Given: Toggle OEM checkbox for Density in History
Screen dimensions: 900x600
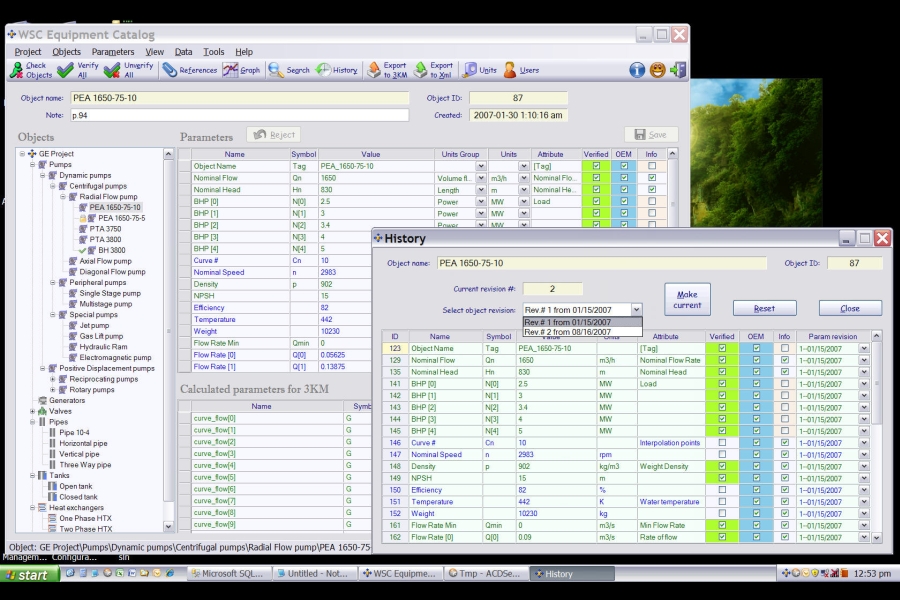Looking at the screenshot, I should click(757, 466).
